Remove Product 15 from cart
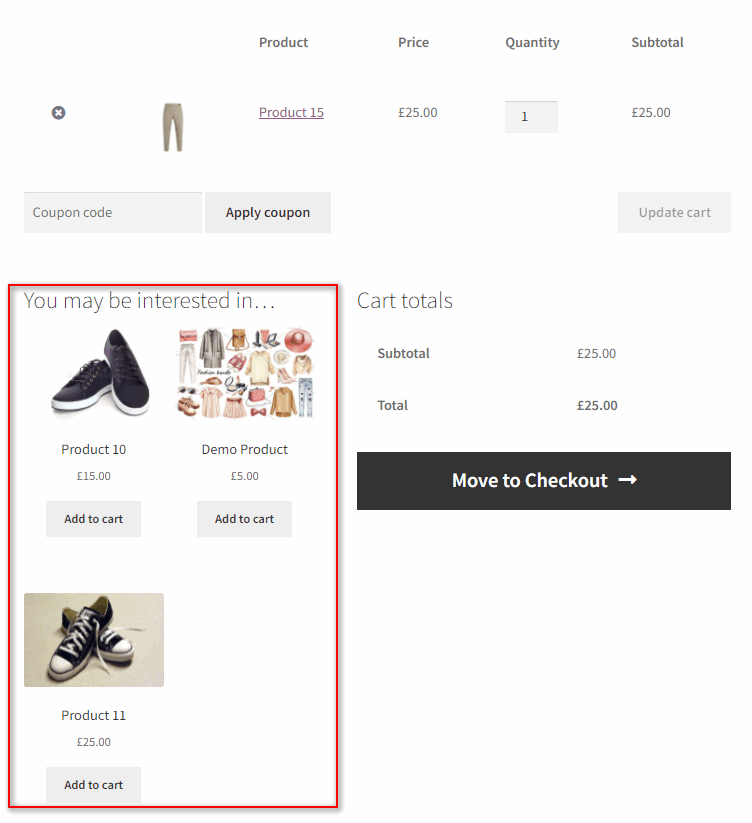This screenshot has height=823, width=752. [x=58, y=113]
